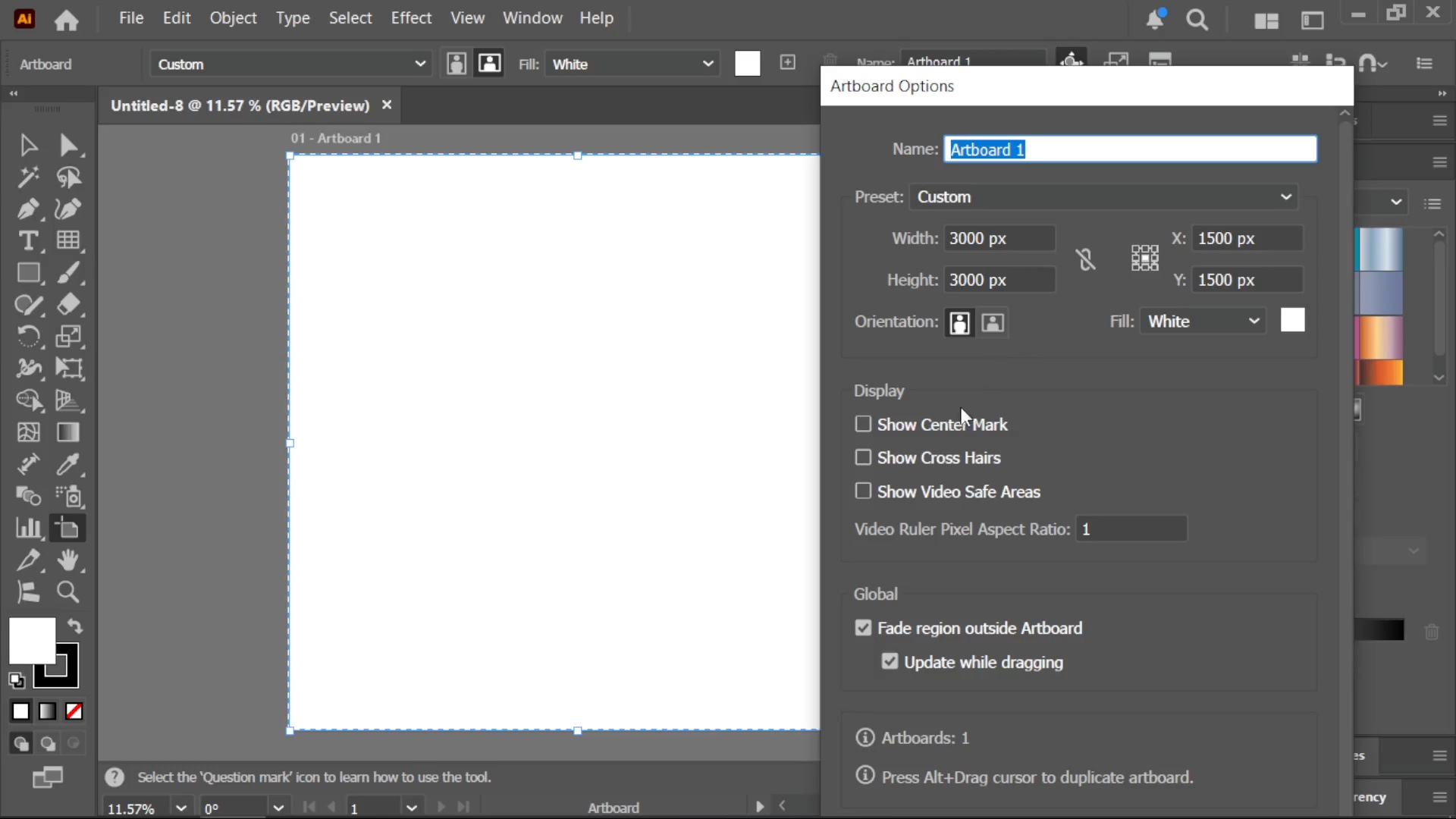Open the Object menu
This screenshot has height=819, width=1456.
click(x=233, y=18)
